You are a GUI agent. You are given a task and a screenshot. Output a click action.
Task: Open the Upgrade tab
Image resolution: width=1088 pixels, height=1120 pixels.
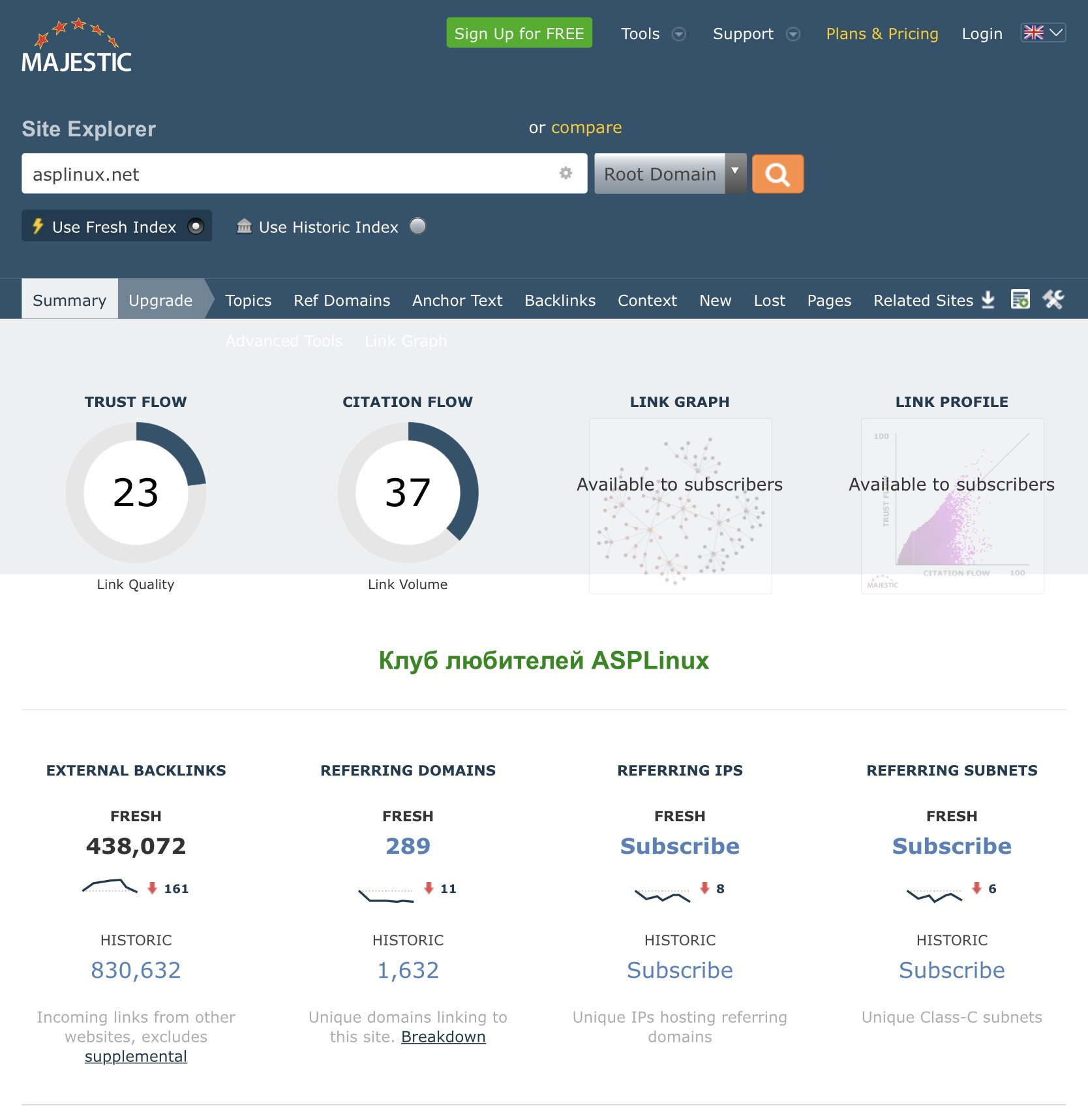click(160, 300)
